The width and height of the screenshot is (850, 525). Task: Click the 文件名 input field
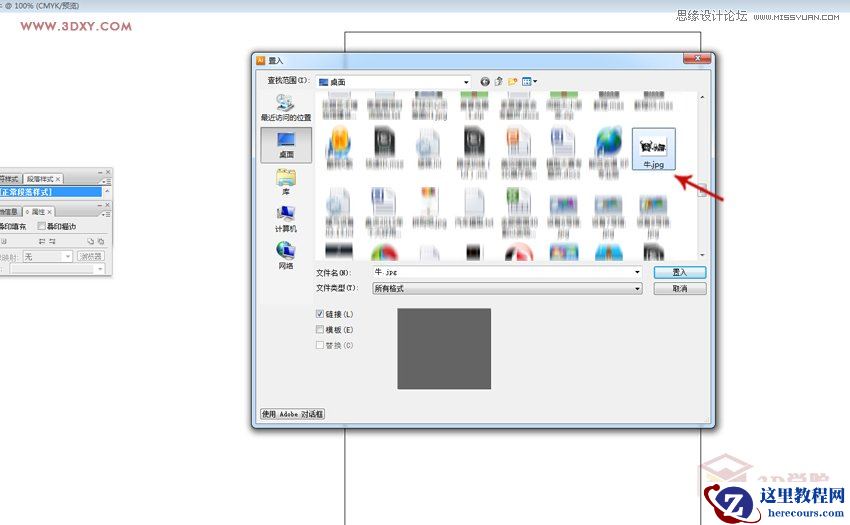point(507,272)
